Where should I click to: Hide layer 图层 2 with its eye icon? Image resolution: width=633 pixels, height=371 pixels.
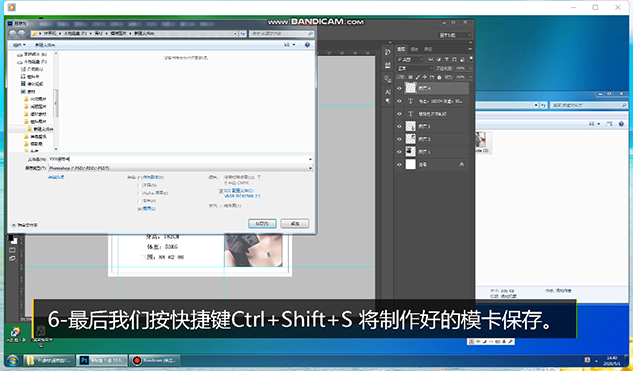pyautogui.click(x=399, y=139)
